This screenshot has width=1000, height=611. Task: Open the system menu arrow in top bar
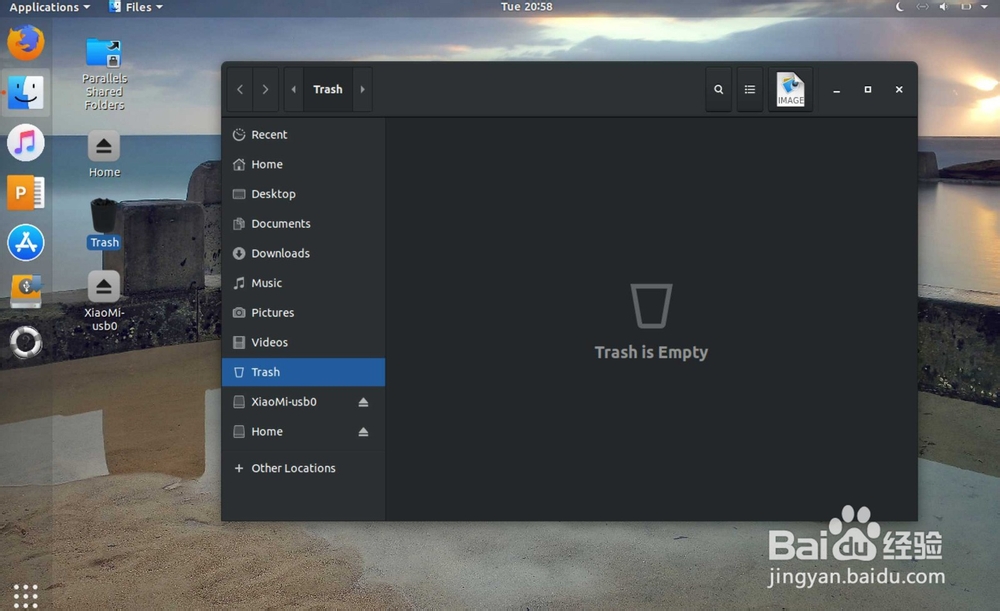984,7
